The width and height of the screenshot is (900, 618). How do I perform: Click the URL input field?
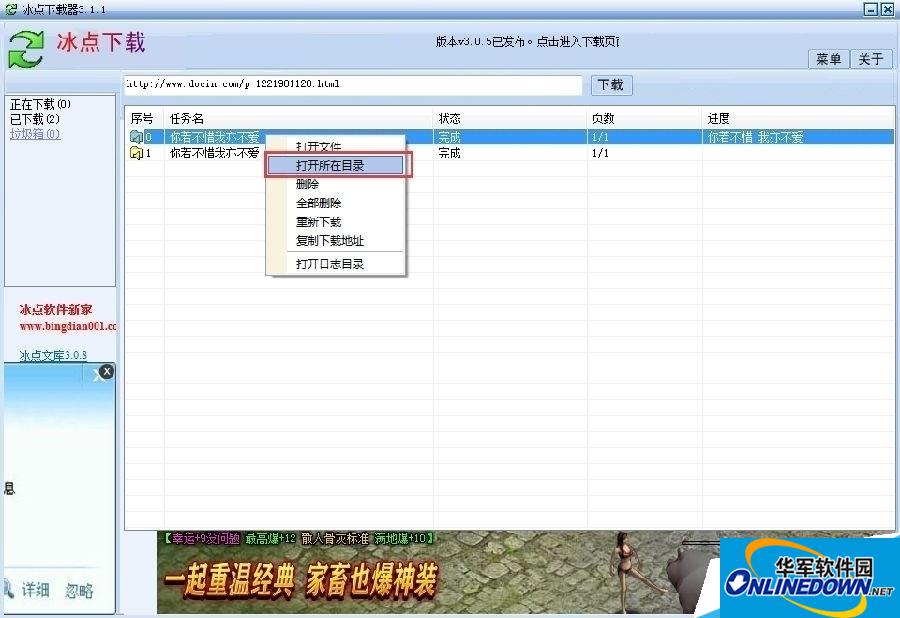pos(353,84)
